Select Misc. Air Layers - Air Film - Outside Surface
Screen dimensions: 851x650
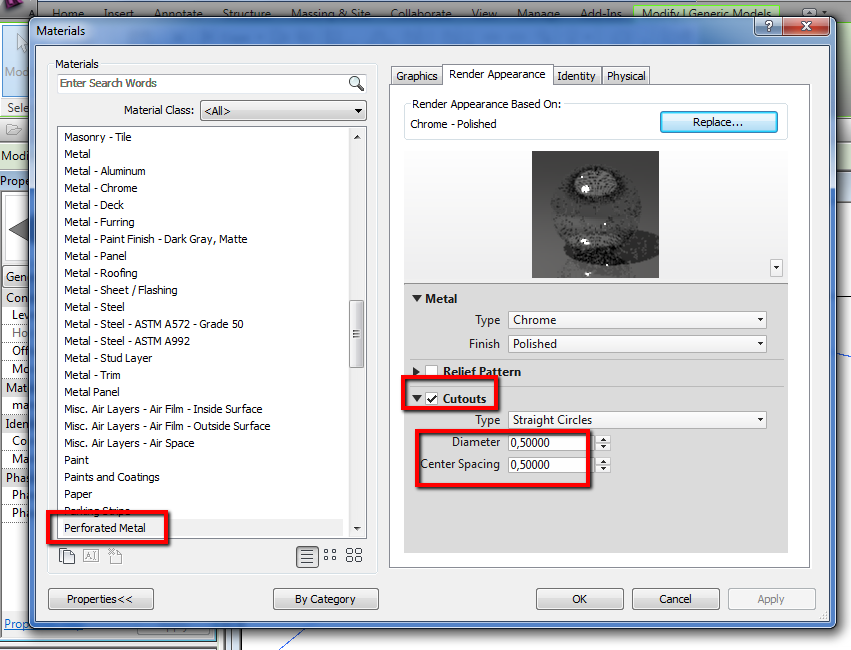click(167, 426)
